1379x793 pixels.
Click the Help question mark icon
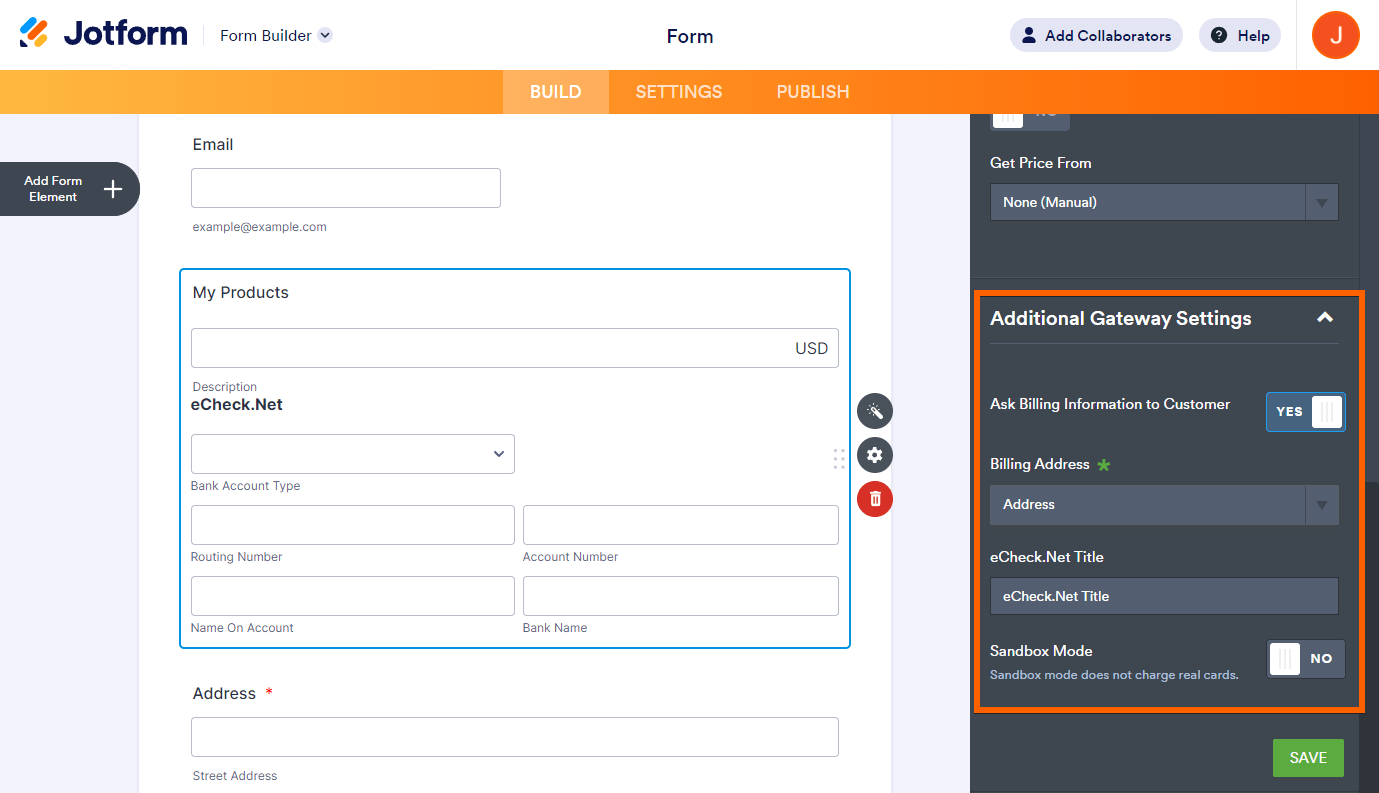pos(1219,36)
